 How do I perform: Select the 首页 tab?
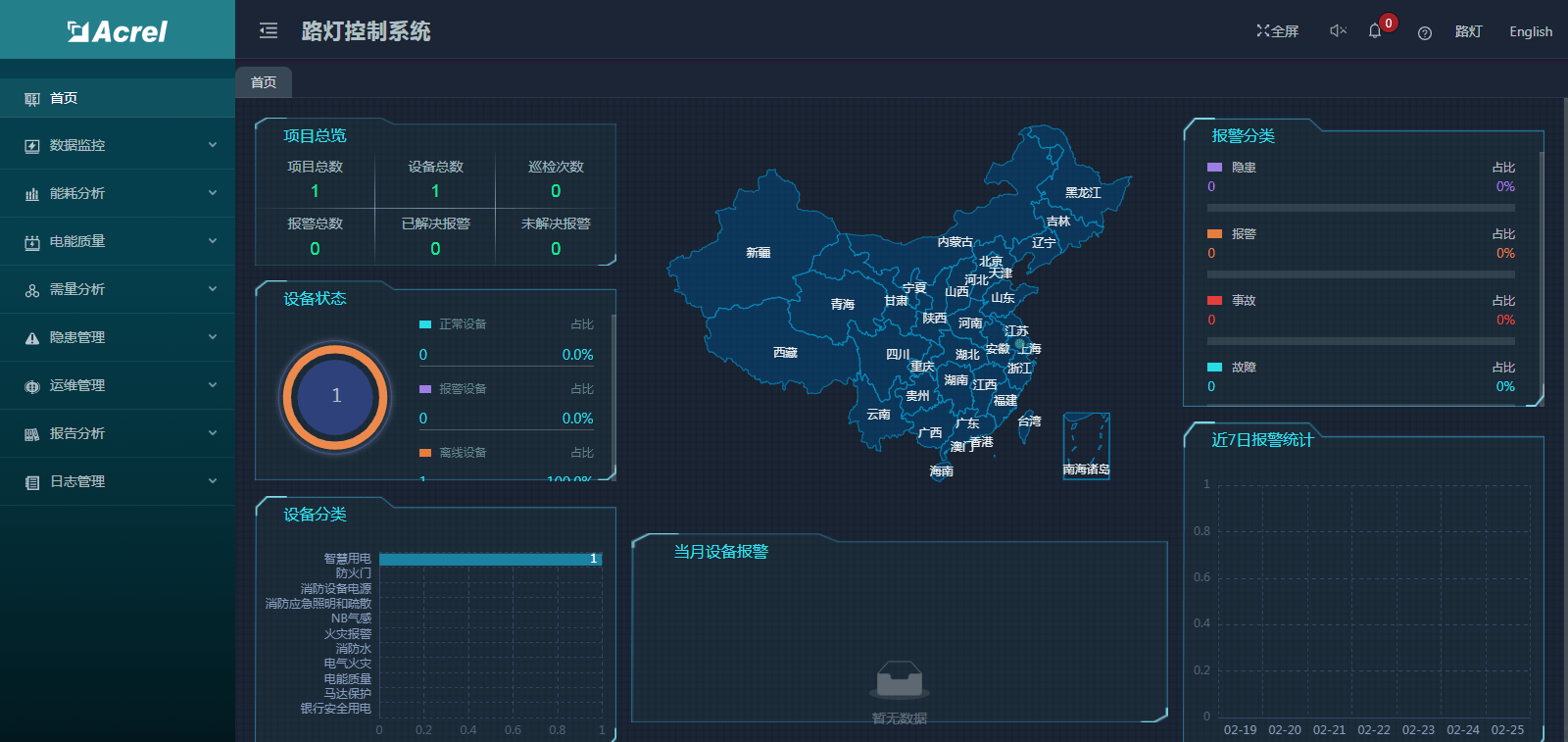264,82
